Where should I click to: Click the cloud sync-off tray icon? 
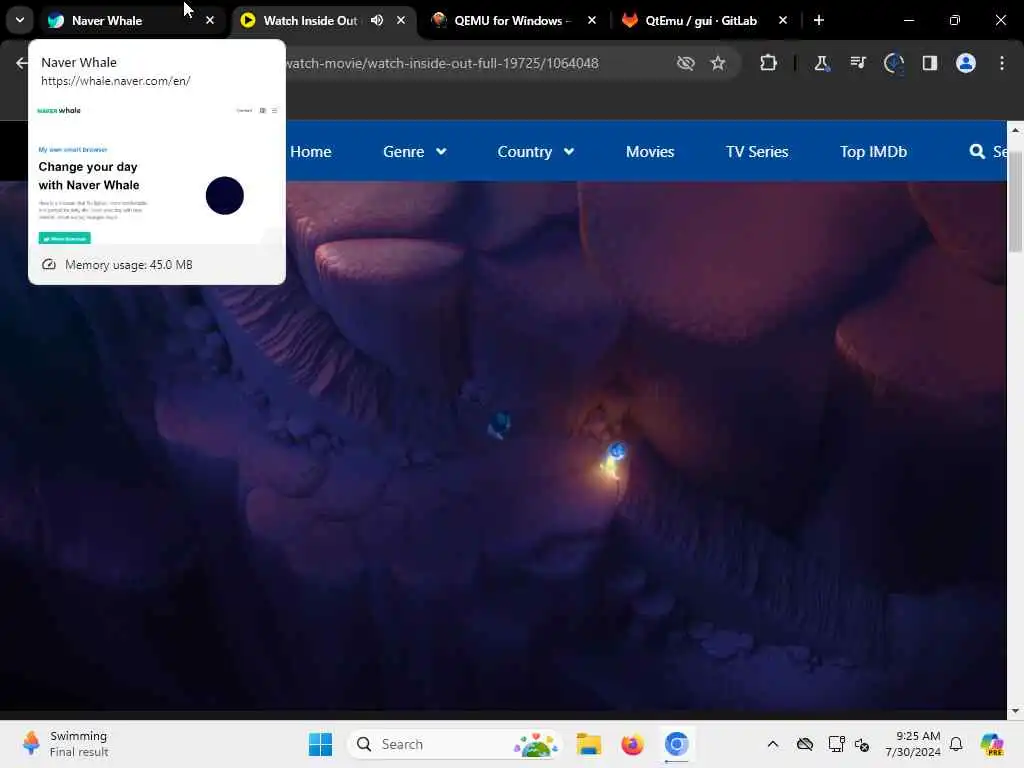(x=805, y=744)
